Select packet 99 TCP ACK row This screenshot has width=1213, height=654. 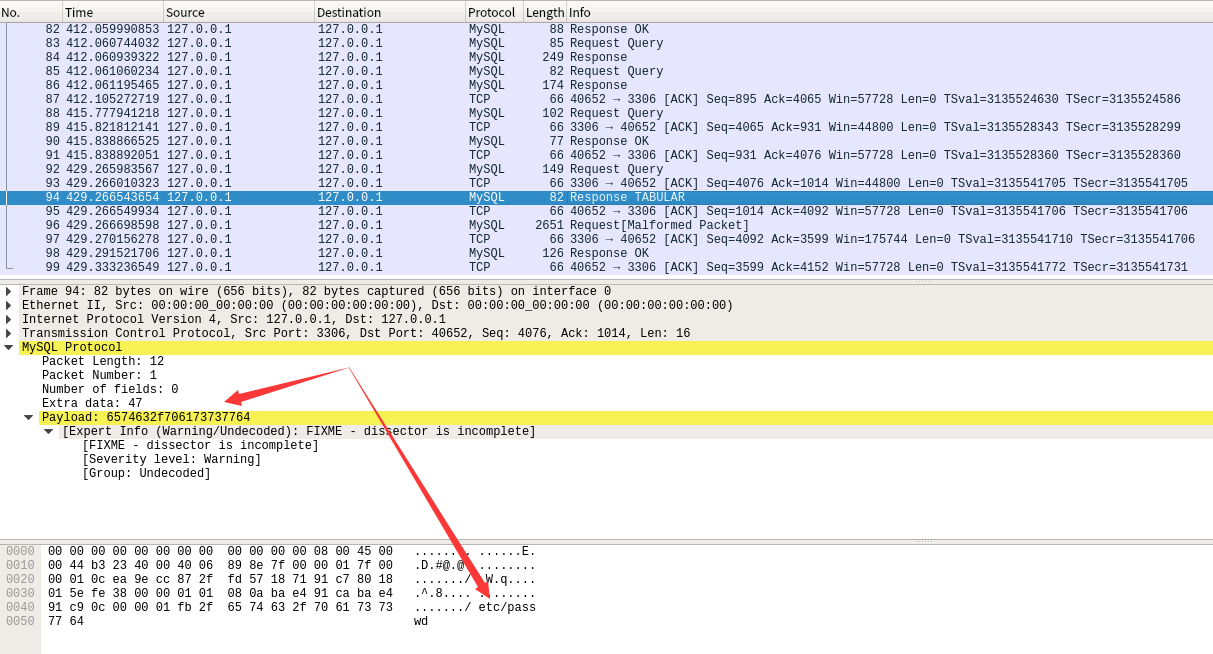tap(606, 268)
